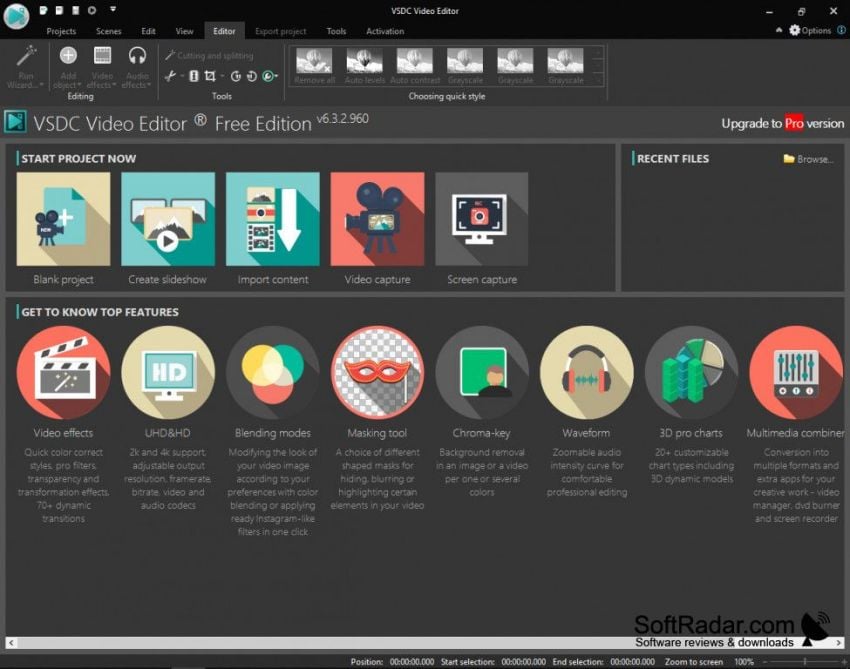Open the Waveform feature icon
850x669 pixels.
click(587, 372)
